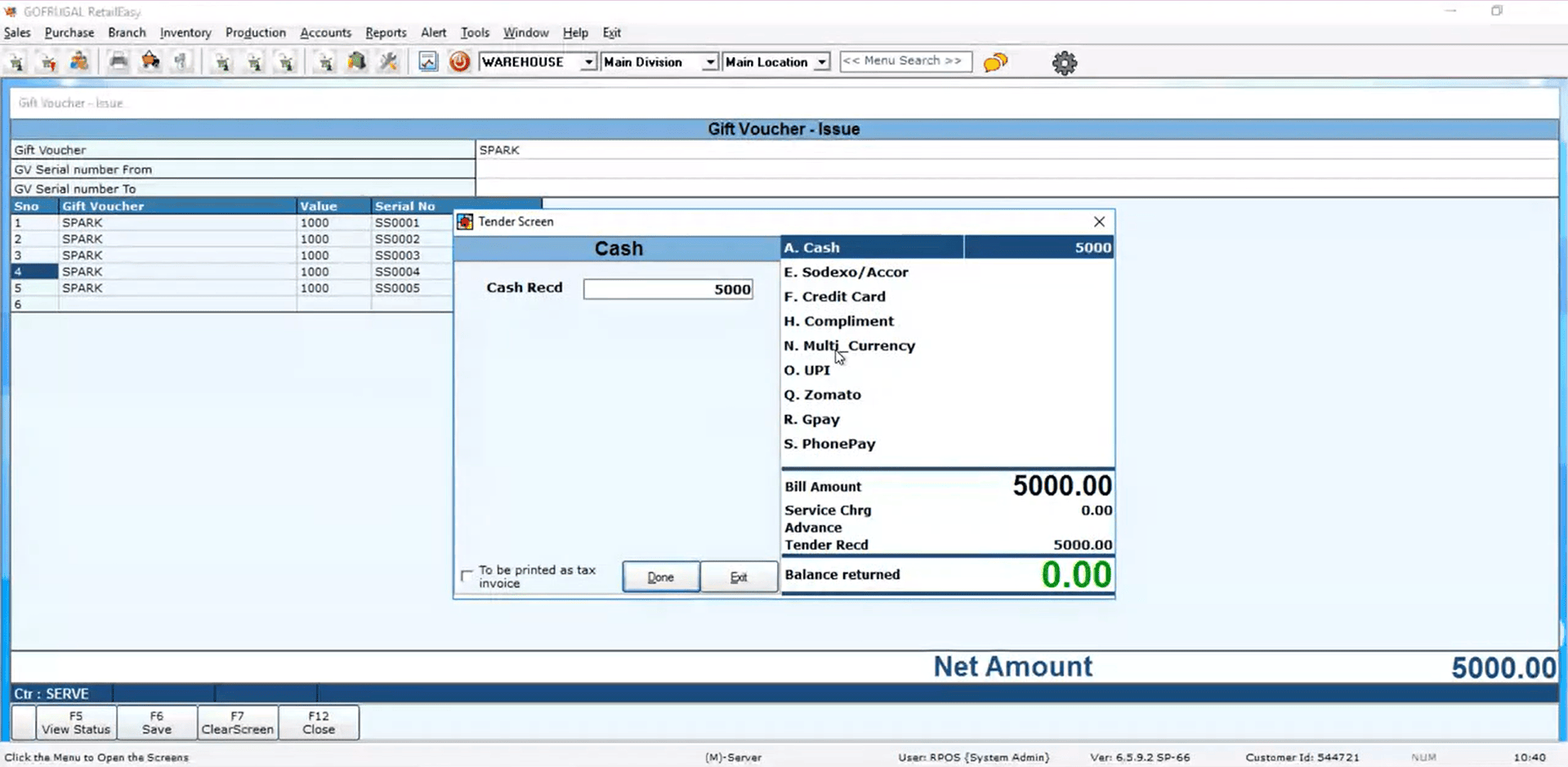Open the Purchase menu
1568x767 pixels.
[x=69, y=33]
